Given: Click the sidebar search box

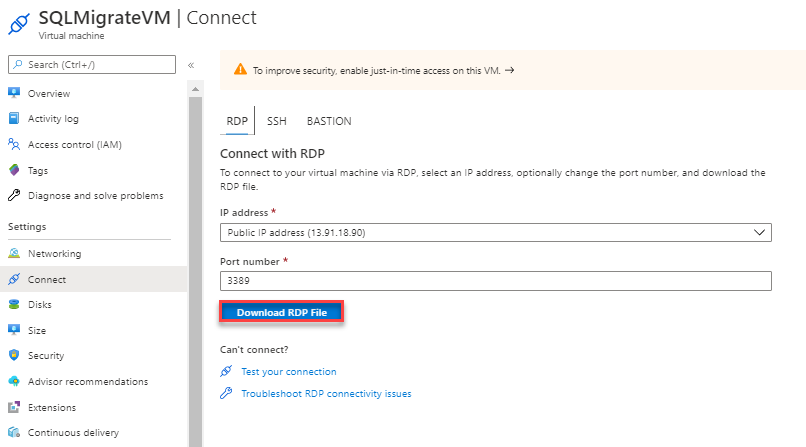Looking at the screenshot, I should click(91, 65).
